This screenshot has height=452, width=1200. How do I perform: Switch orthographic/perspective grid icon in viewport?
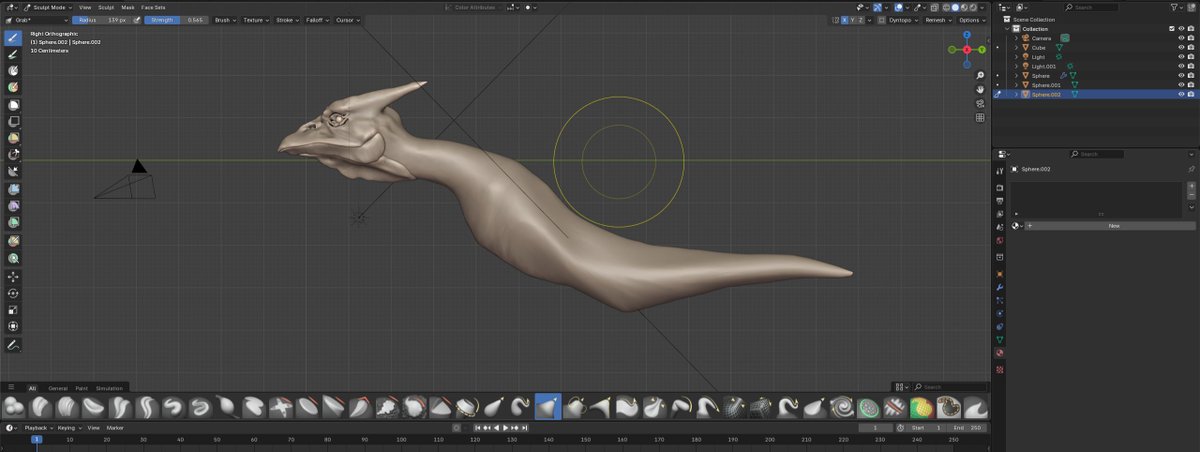point(980,117)
